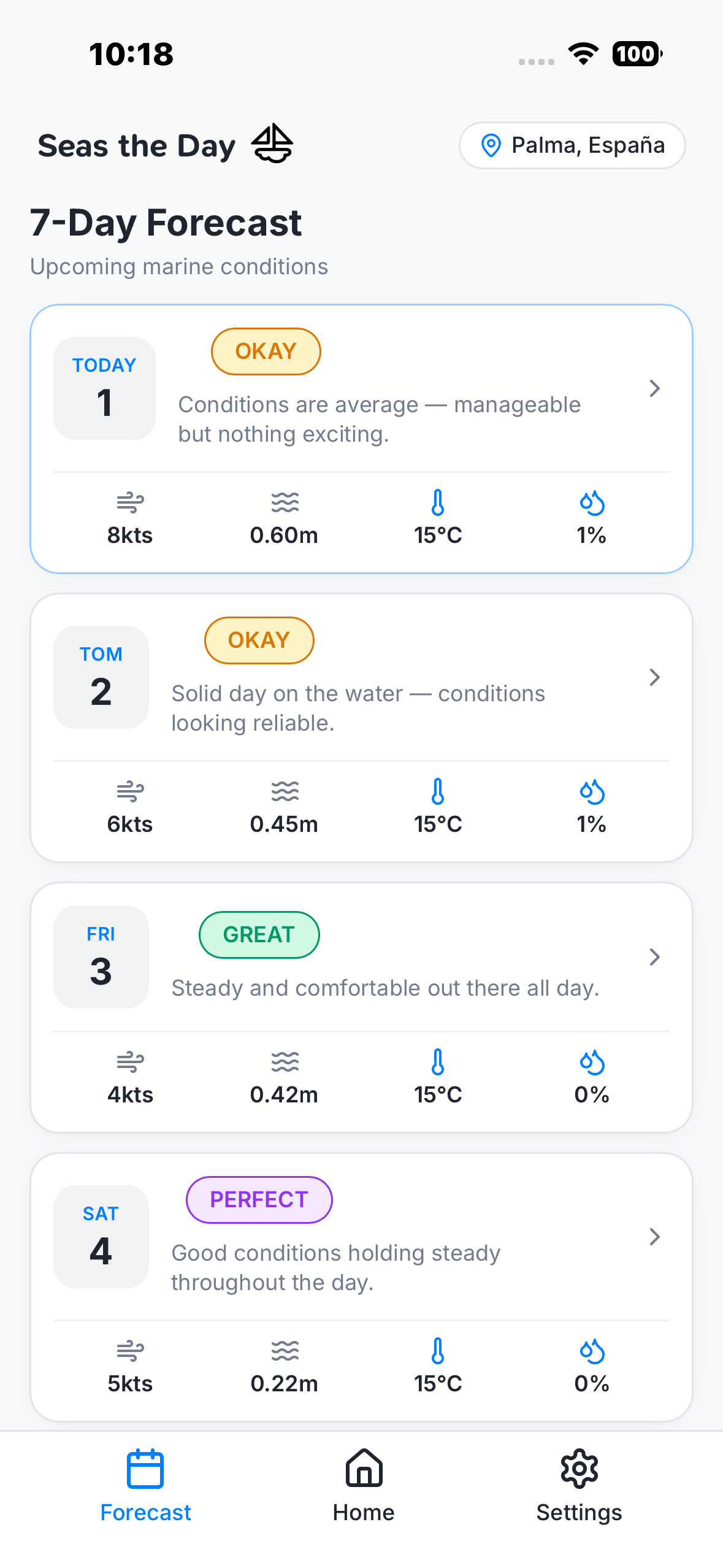Tap Saturday's wave height icon
Viewport: 723px width, 1568px height.
(285, 1351)
